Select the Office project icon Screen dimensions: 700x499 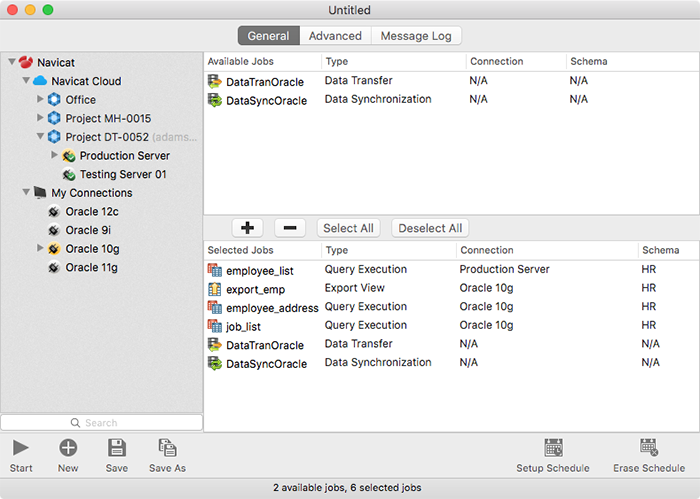pyautogui.click(x=54, y=100)
